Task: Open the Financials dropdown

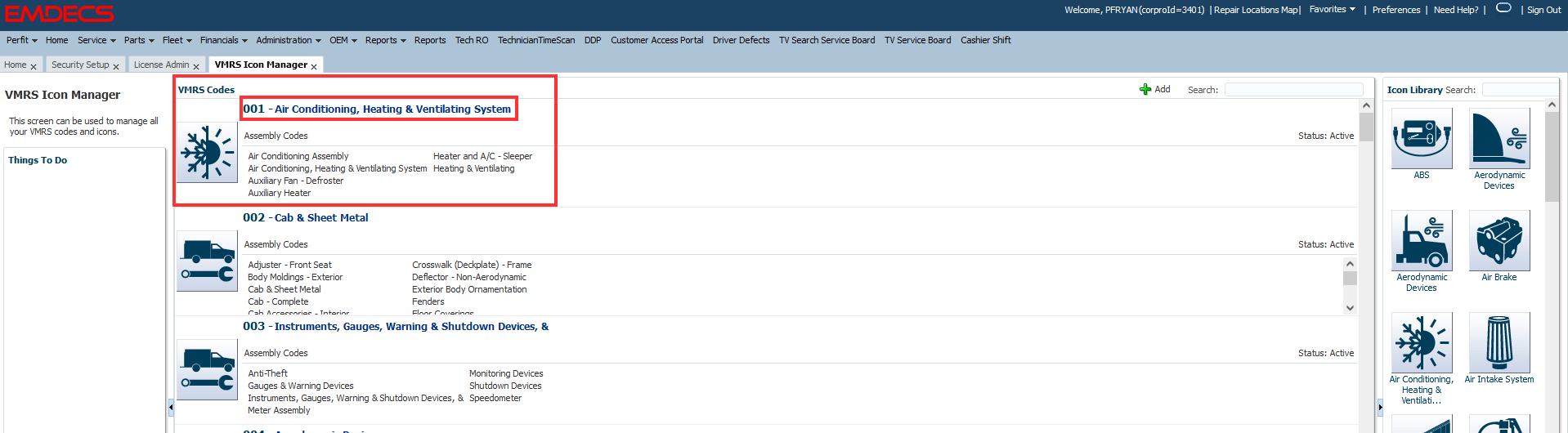Action: [x=224, y=40]
